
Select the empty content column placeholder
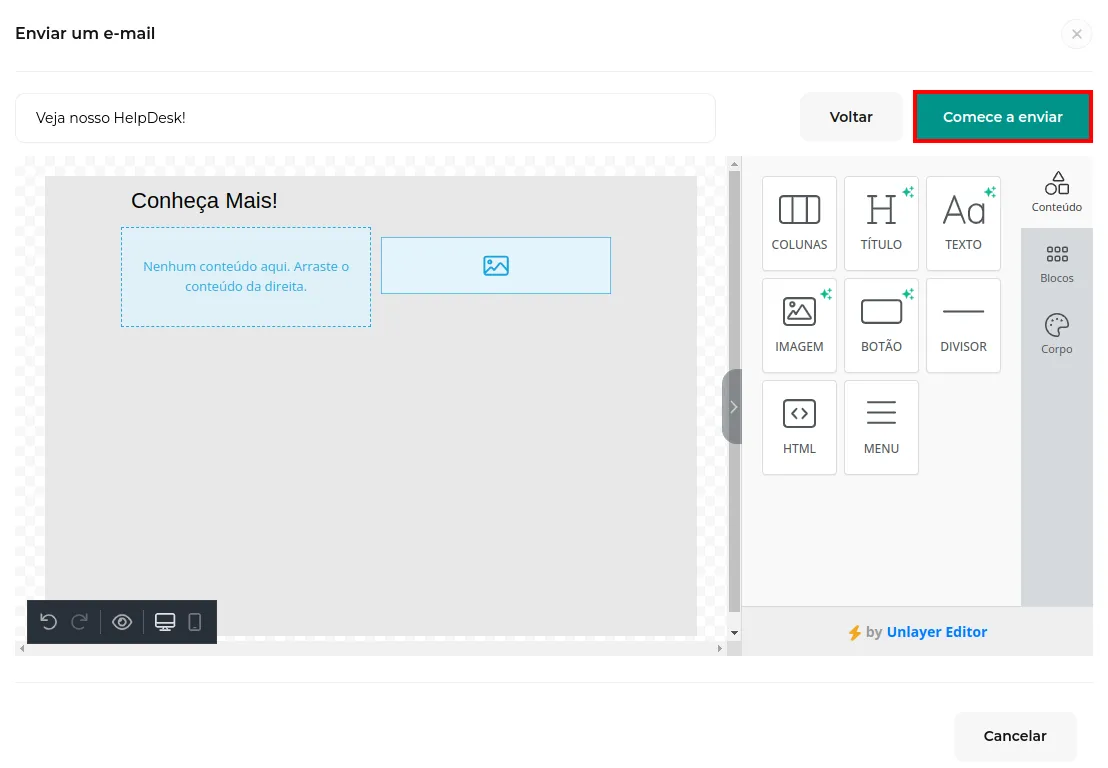click(246, 277)
